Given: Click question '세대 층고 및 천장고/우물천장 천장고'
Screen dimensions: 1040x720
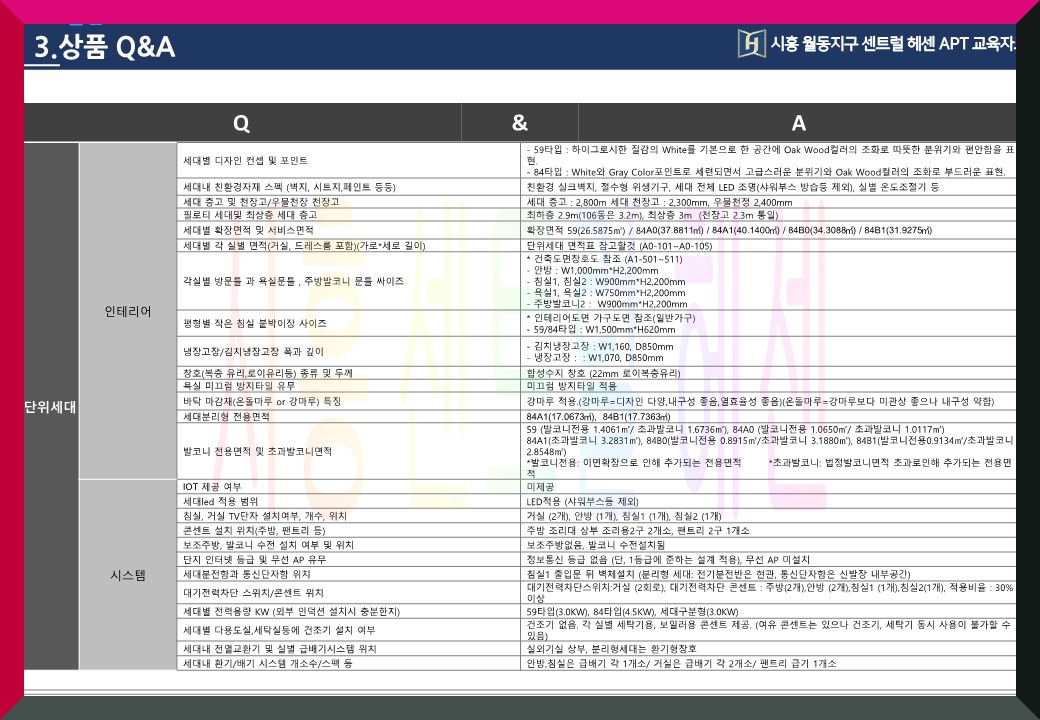Looking at the screenshot, I should coord(261,202).
